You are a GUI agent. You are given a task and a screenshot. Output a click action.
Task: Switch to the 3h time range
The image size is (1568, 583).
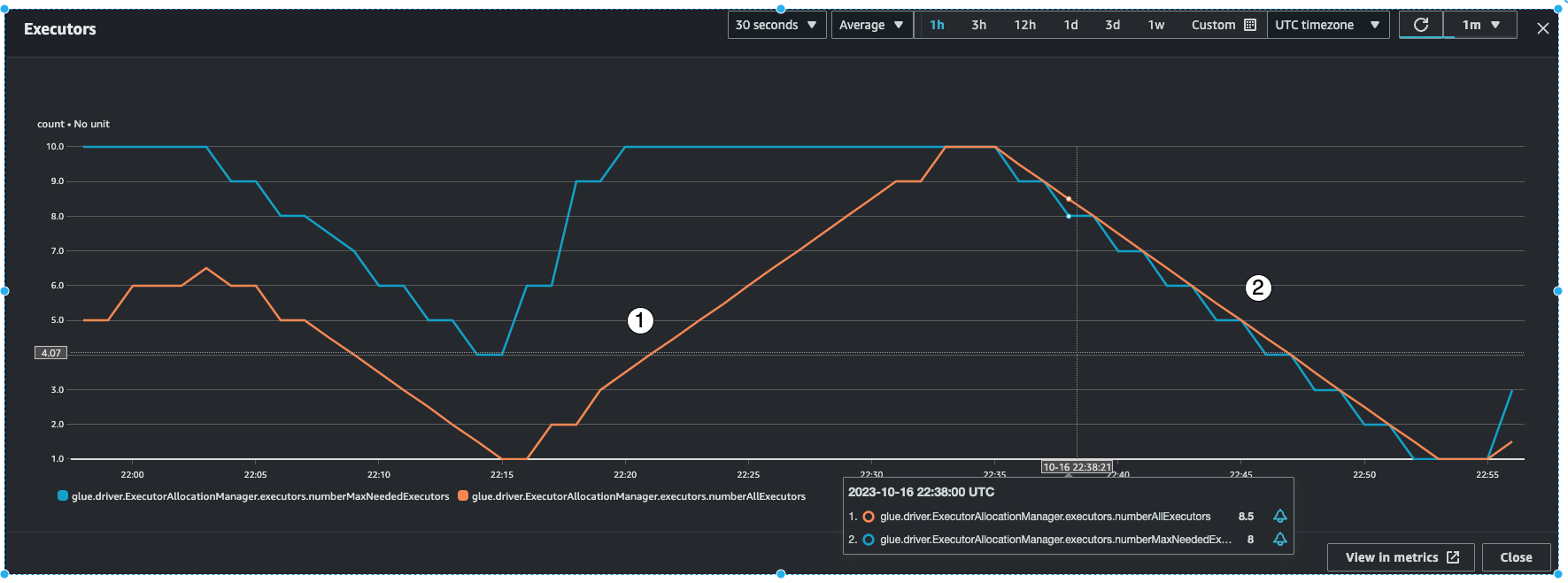pyautogui.click(x=978, y=25)
